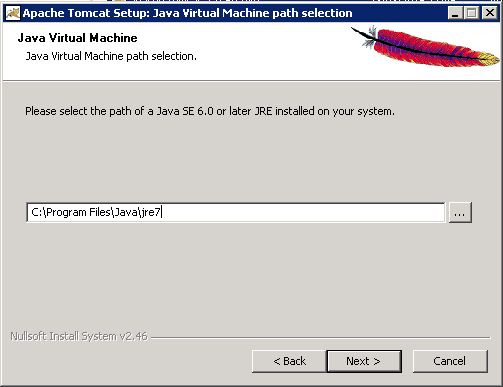Click 'Java SE 6.0' in the instruction text
The height and width of the screenshot is (387, 503).
click(185, 111)
